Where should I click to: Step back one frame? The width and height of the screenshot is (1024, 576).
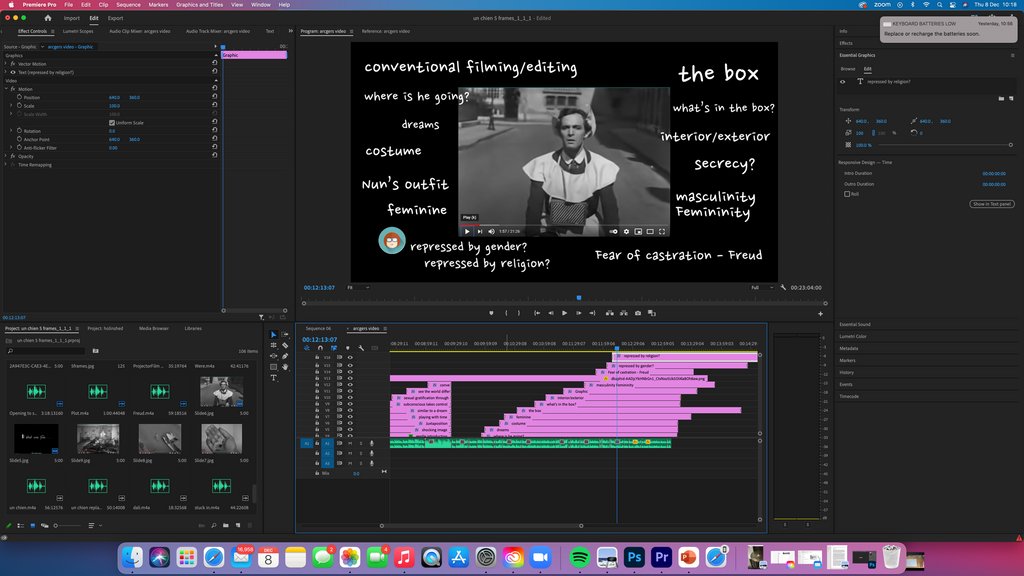coord(551,313)
